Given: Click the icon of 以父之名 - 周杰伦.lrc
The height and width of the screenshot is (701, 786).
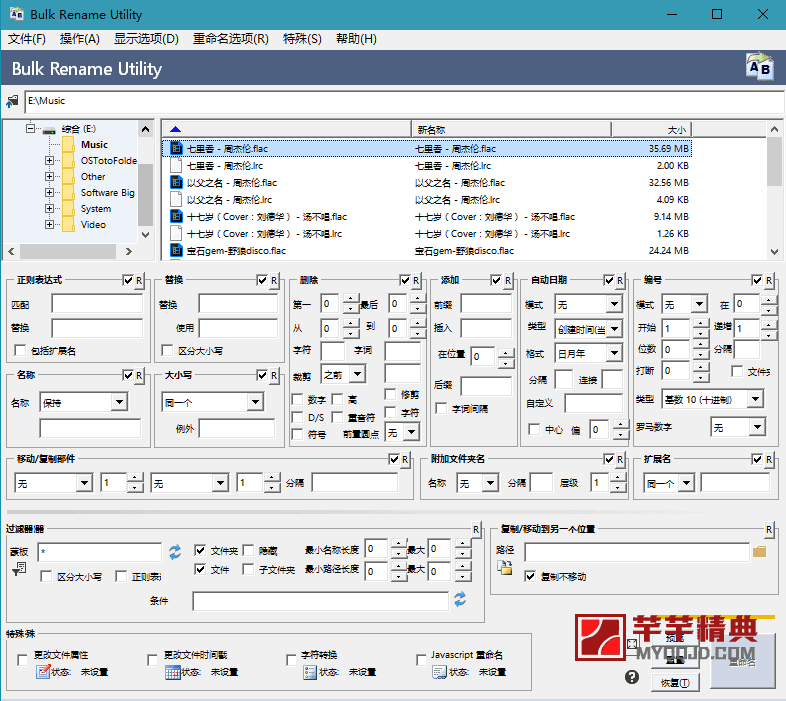Looking at the screenshot, I should pos(176,200).
